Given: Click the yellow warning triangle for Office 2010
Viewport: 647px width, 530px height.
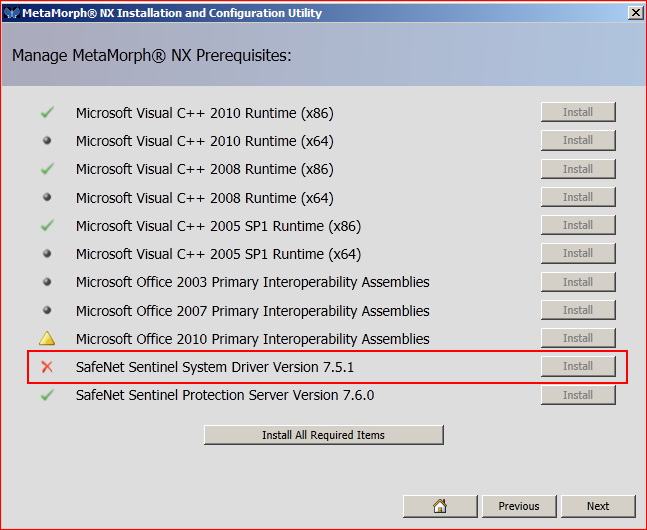Looking at the screenshot, I should tap(46, 339).
